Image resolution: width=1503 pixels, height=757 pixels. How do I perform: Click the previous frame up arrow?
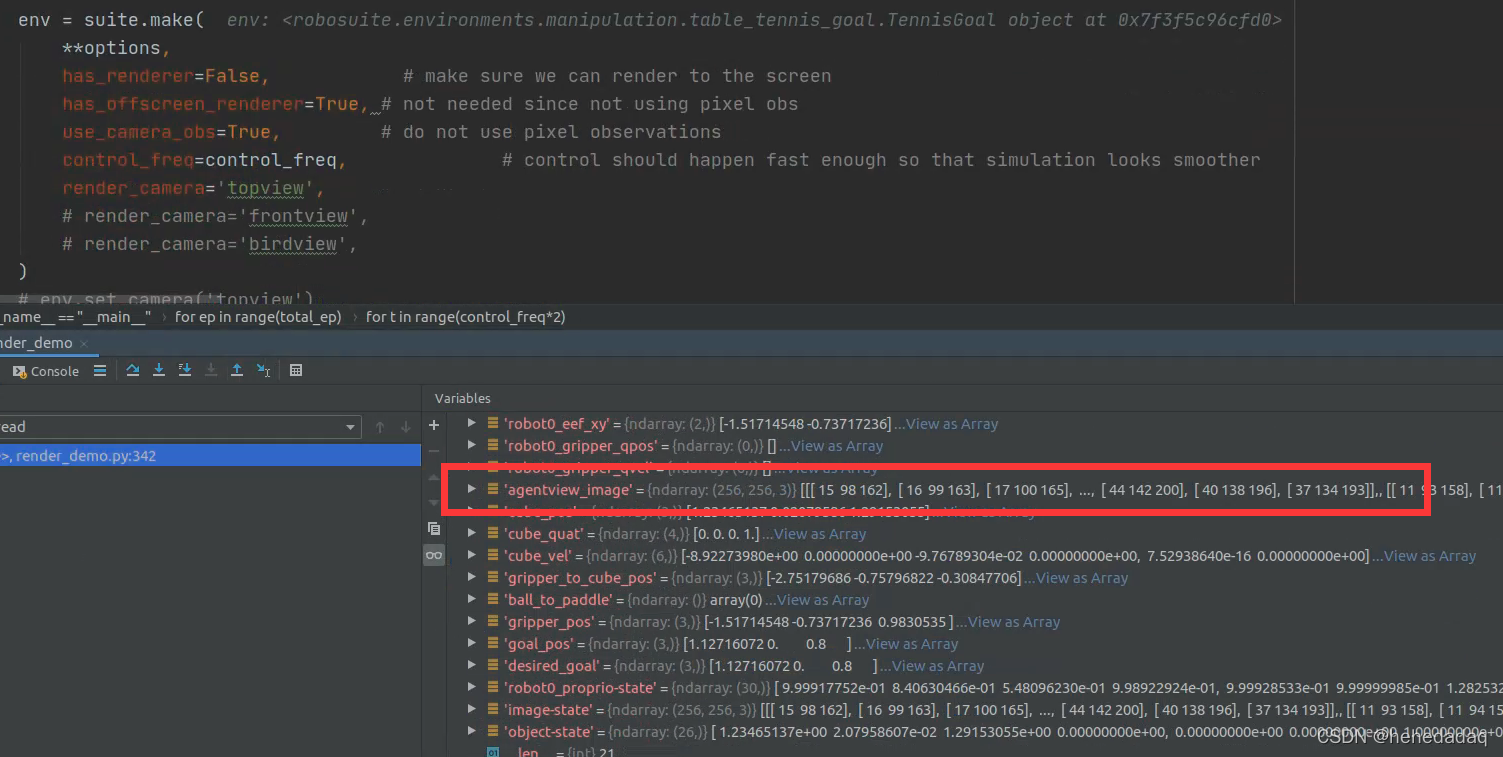[380, 427]
